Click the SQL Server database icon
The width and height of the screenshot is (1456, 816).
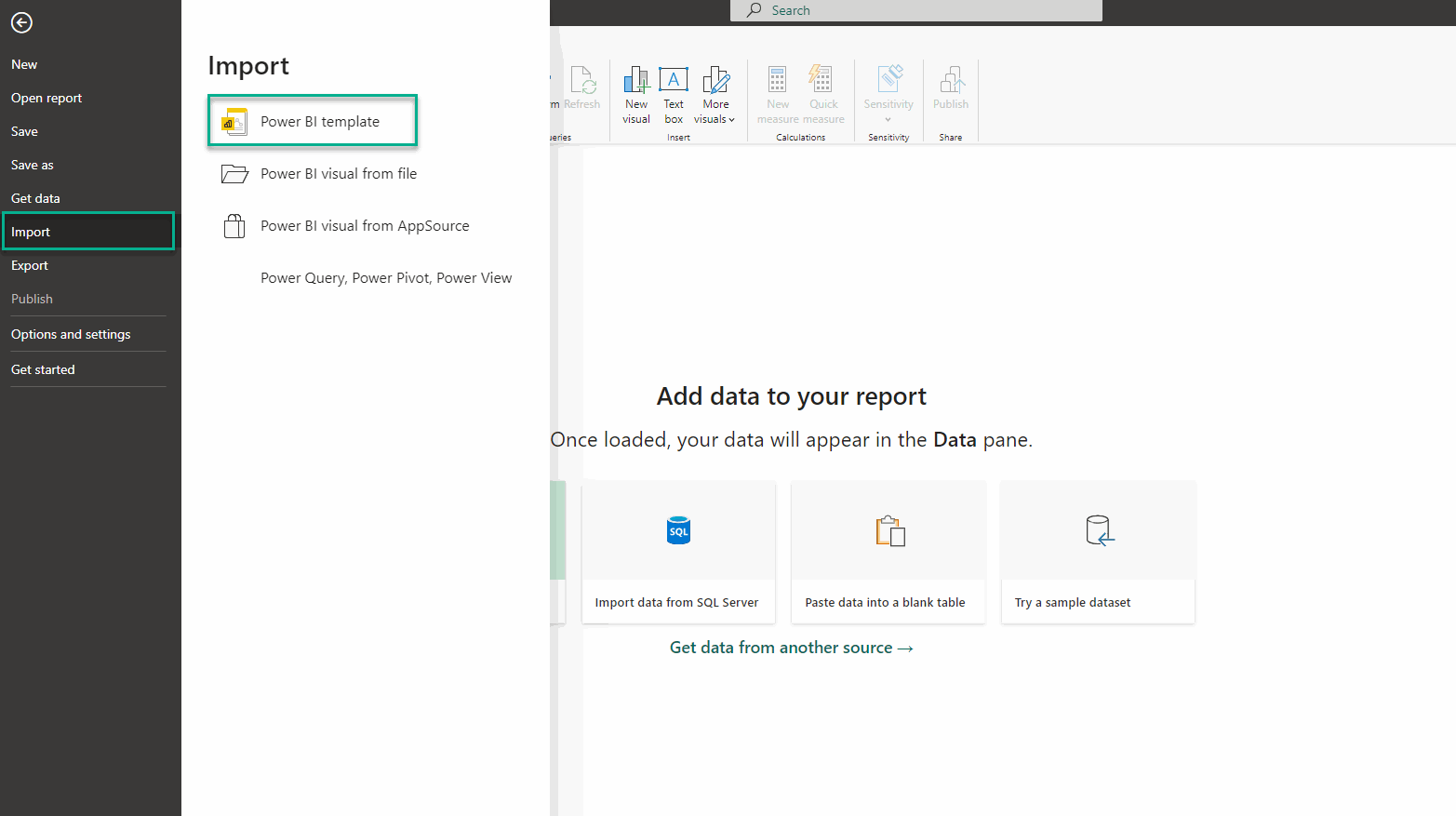tap(677, 529)
